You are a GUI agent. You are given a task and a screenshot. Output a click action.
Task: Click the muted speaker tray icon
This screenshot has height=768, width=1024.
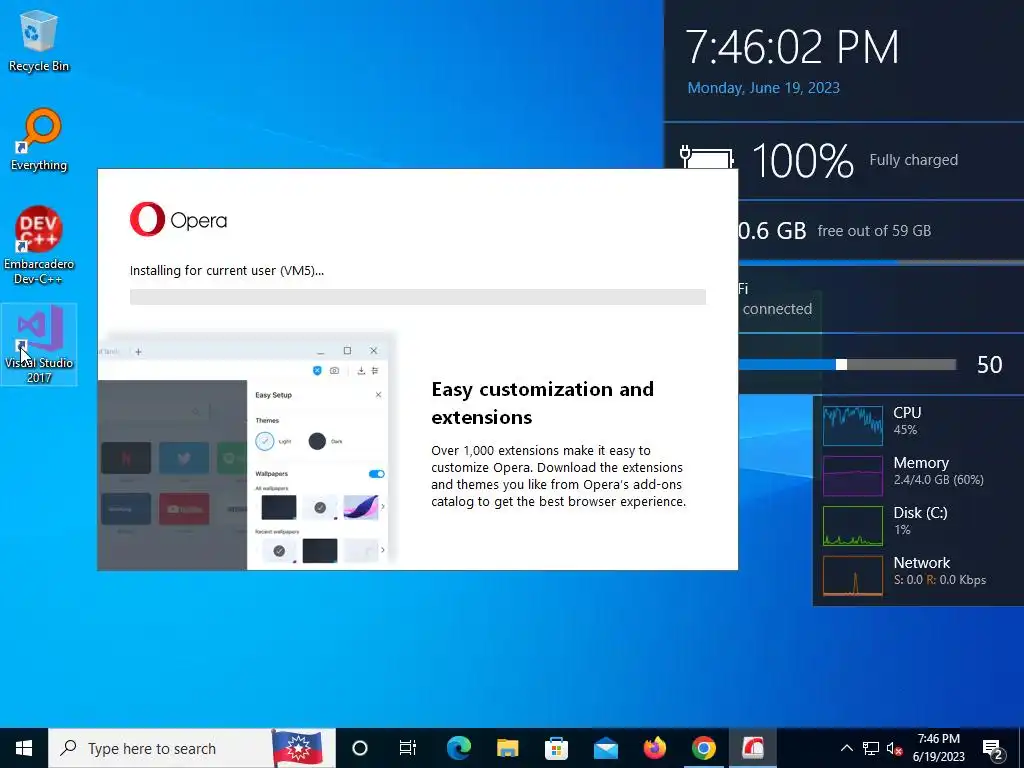click(895, 748)
